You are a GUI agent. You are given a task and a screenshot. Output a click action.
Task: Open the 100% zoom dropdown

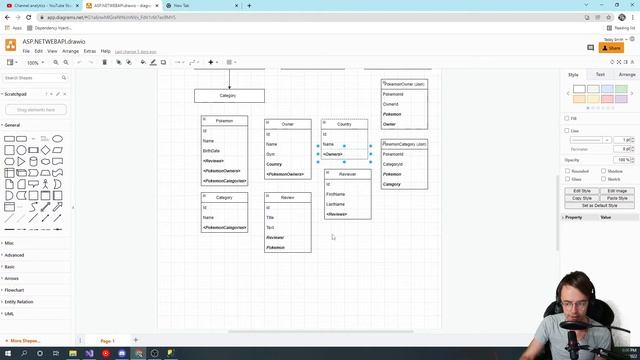pyautogui.click(x=35, y=63)
